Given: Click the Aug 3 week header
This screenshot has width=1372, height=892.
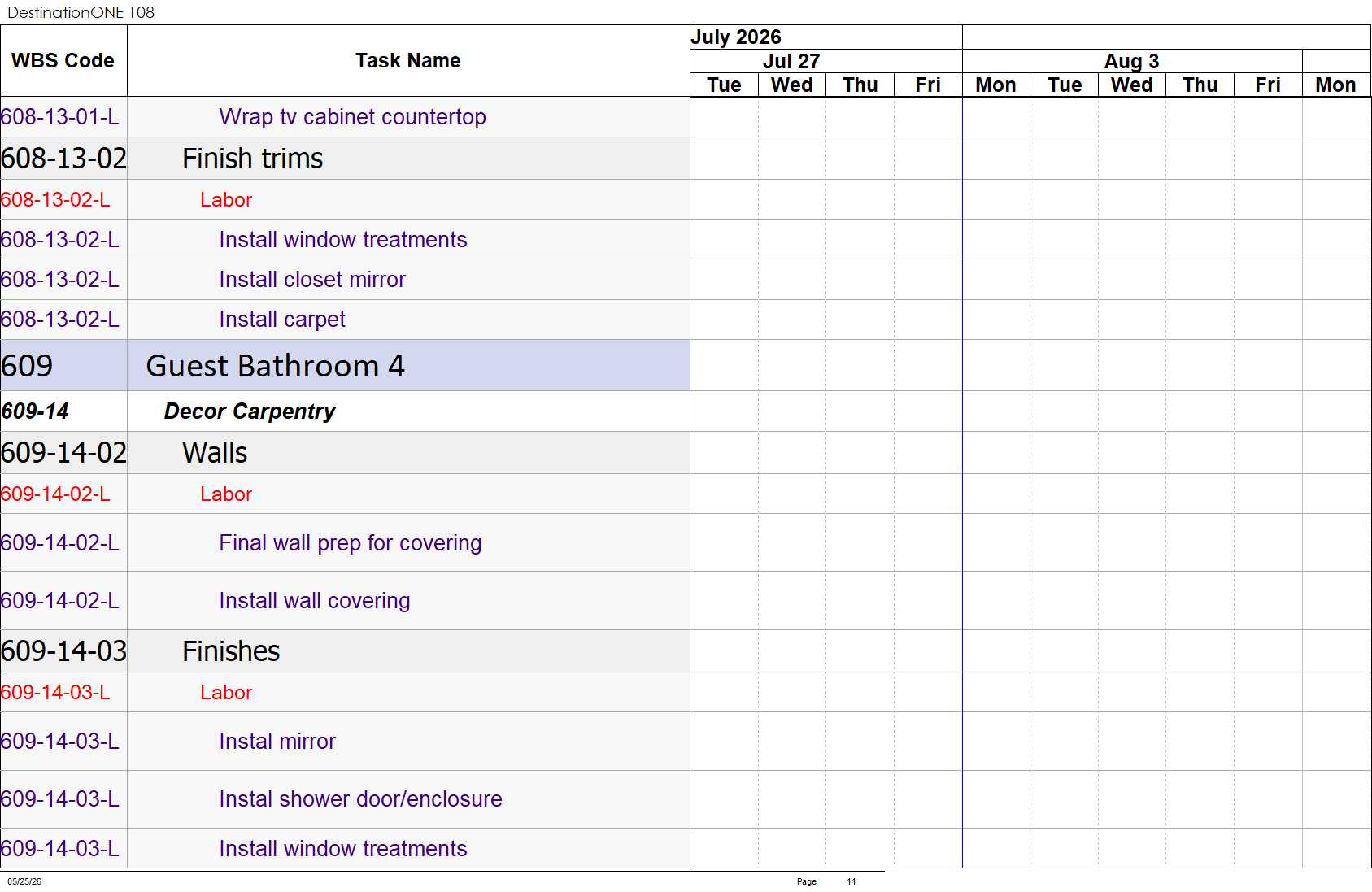Looking at the screenshot, I should point(1131,62).
